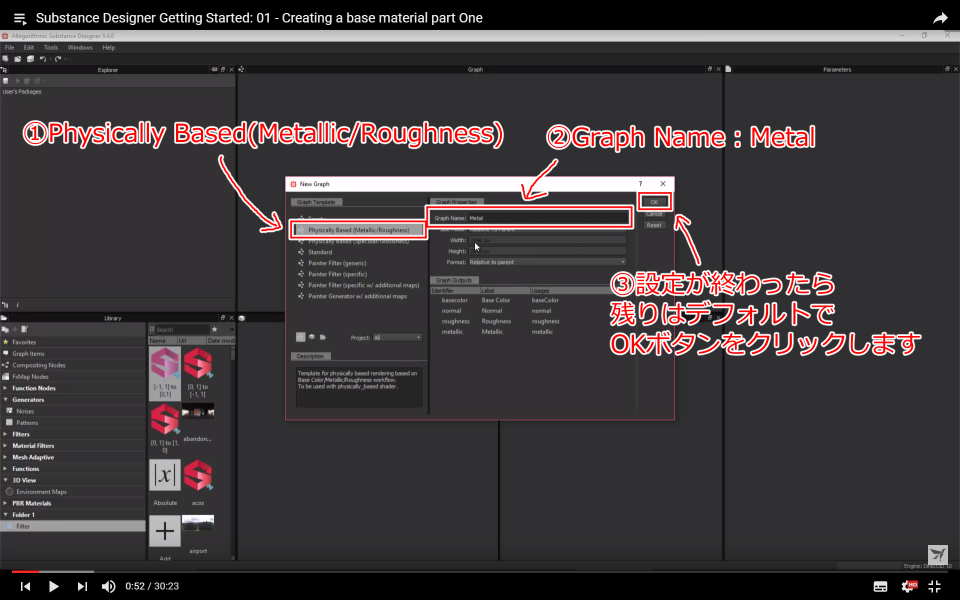960x600 pixels.
Task: Click the Roughness output label
Action: 496,321
